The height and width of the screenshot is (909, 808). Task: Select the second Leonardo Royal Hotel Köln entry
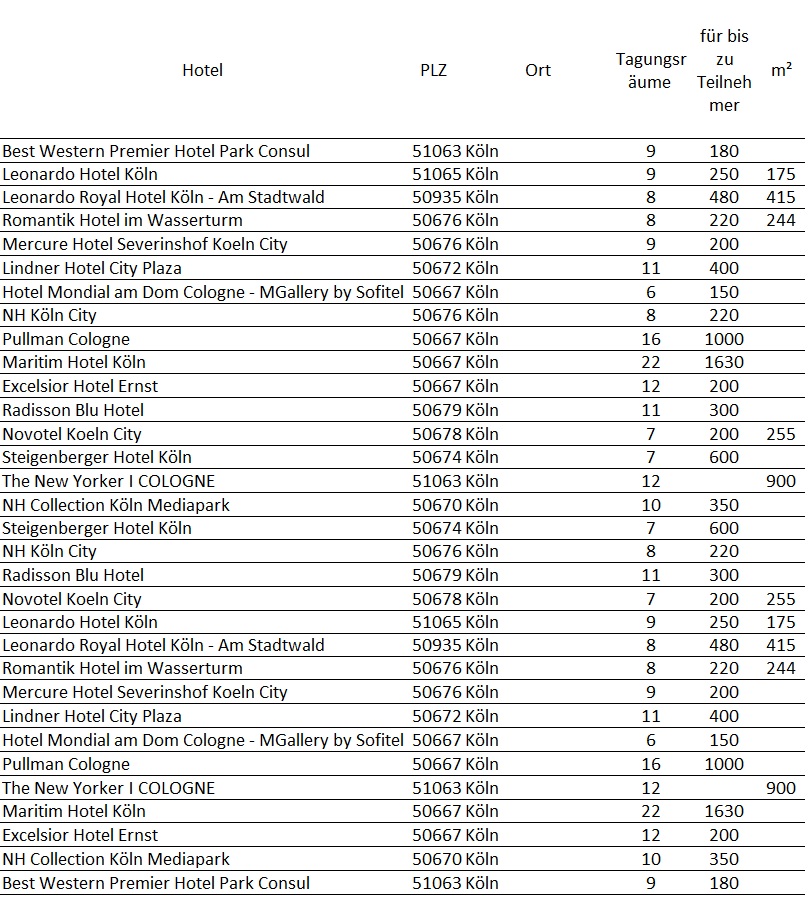163,645
